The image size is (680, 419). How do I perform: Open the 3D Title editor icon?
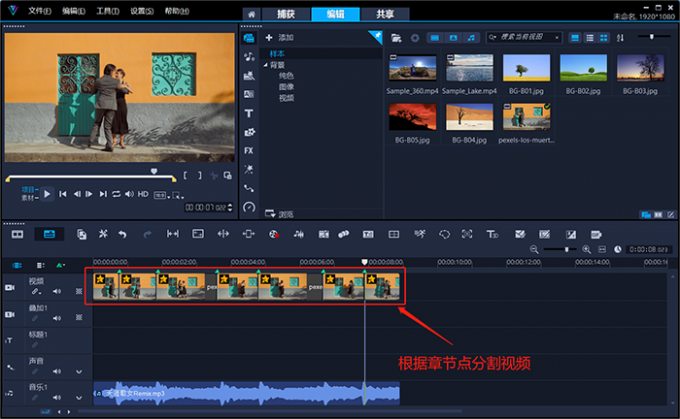coord(492,234)
